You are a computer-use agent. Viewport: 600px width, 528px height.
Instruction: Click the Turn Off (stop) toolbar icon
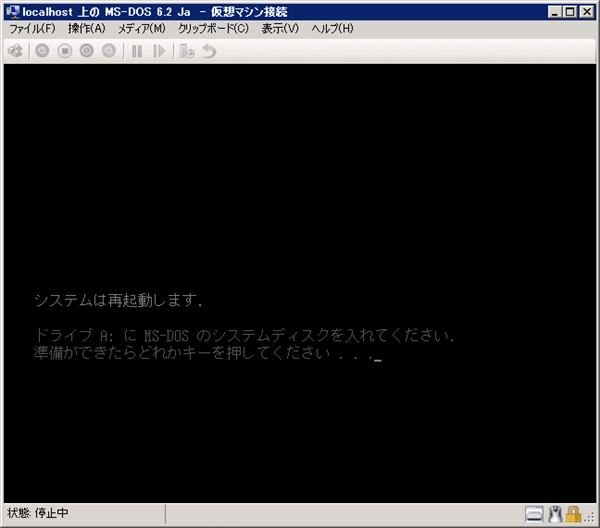tap(65, 51)
